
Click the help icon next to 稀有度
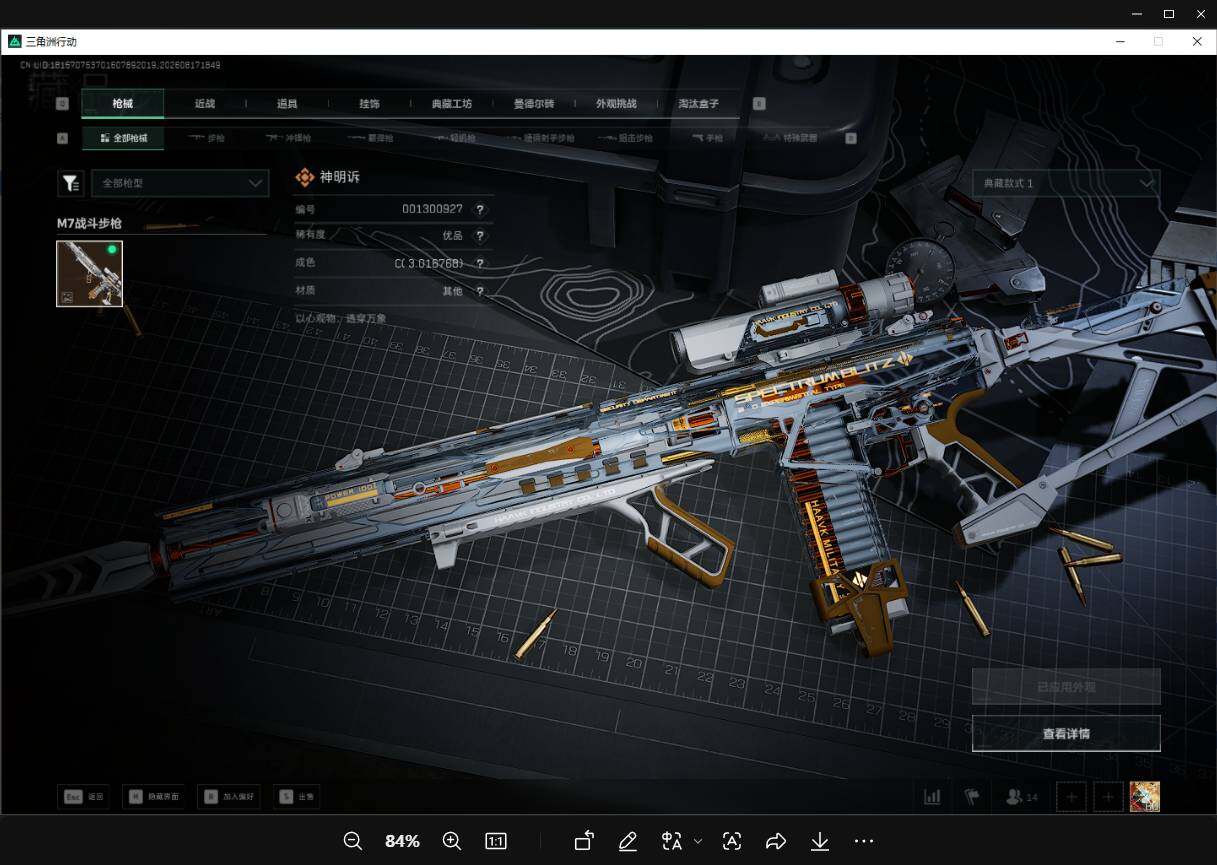[x=480, y=236]
